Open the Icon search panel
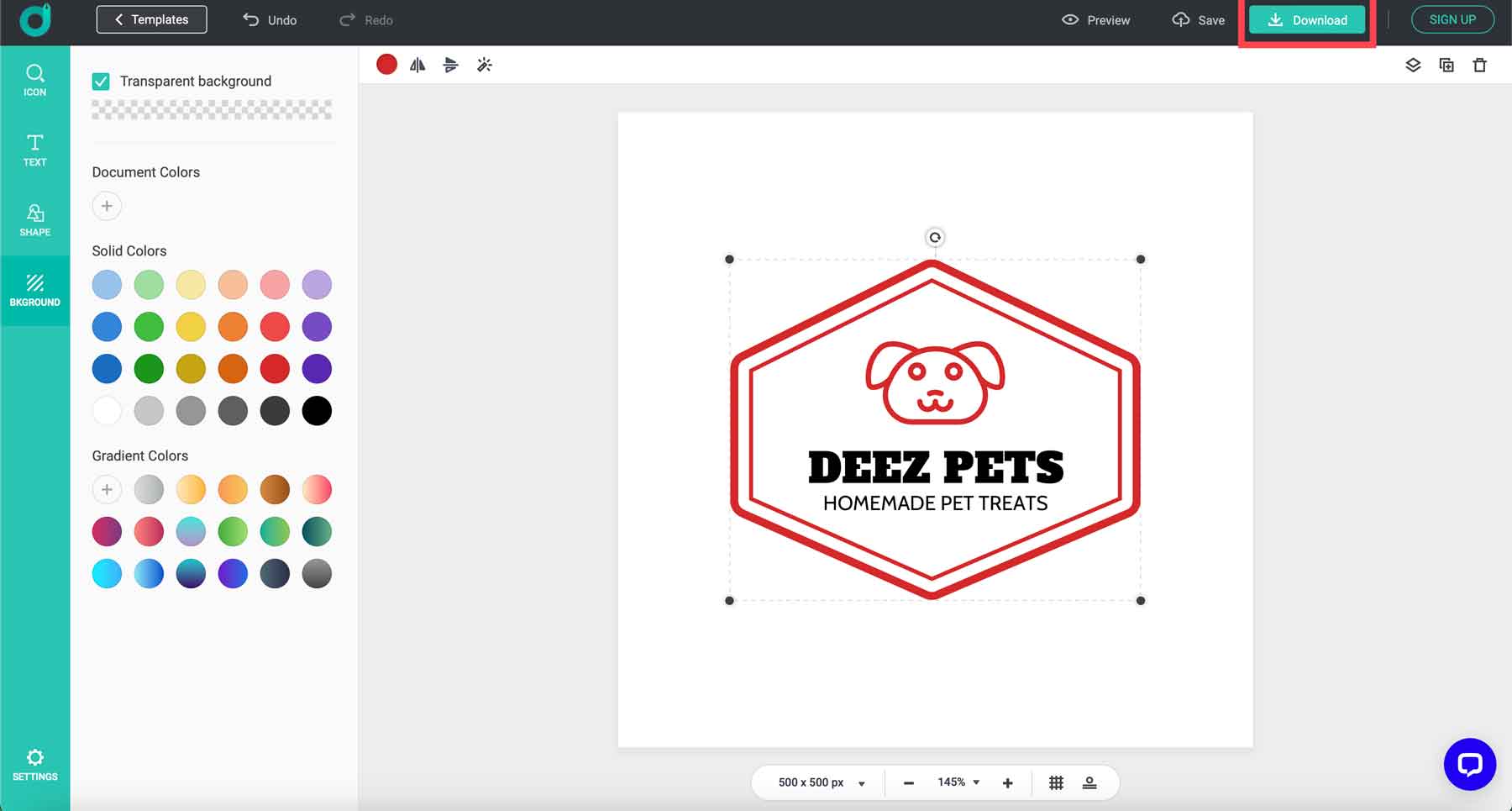The height and width of the screenshot is (811, 1512). 34,80
